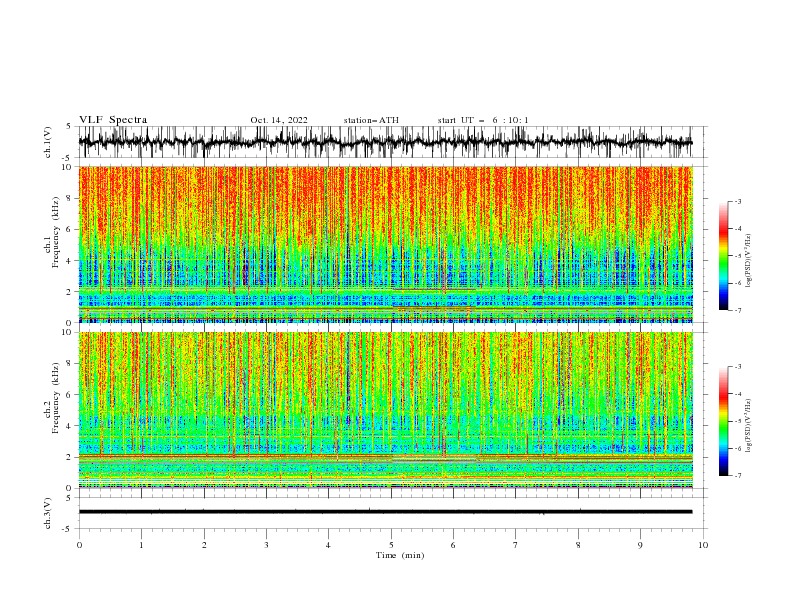This screenshot has width=792, height=612.
Task: Click the ch.1 spectrogram '4' kHz tick label
Action: click(x=69, y=261)
